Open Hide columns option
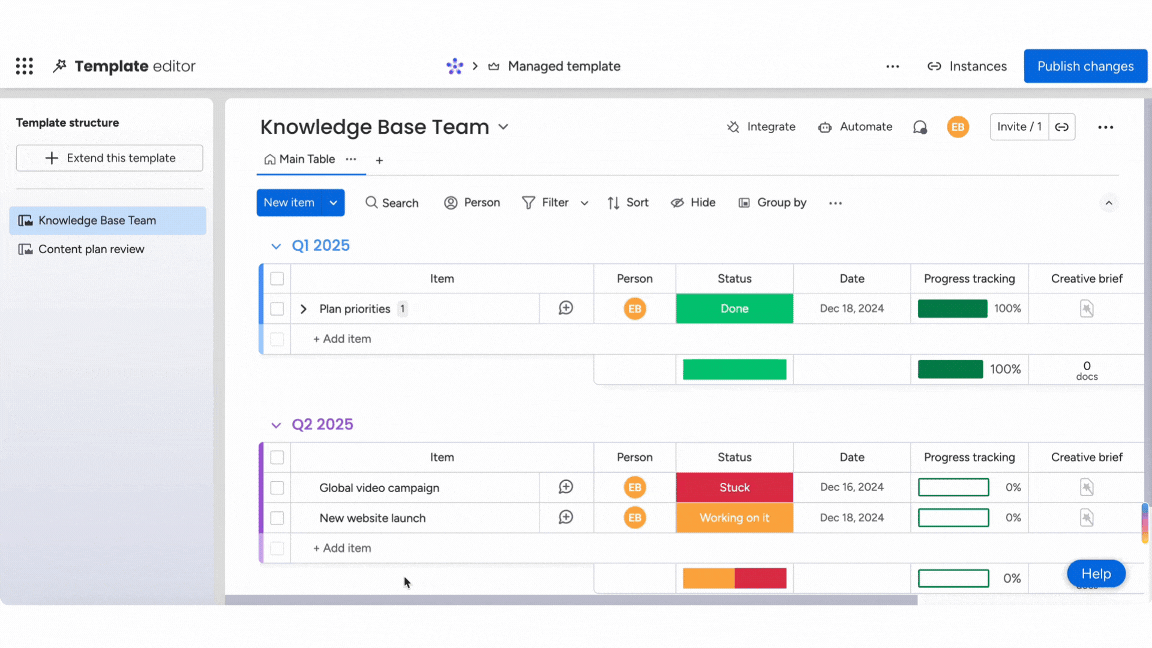 pos(693,203)
